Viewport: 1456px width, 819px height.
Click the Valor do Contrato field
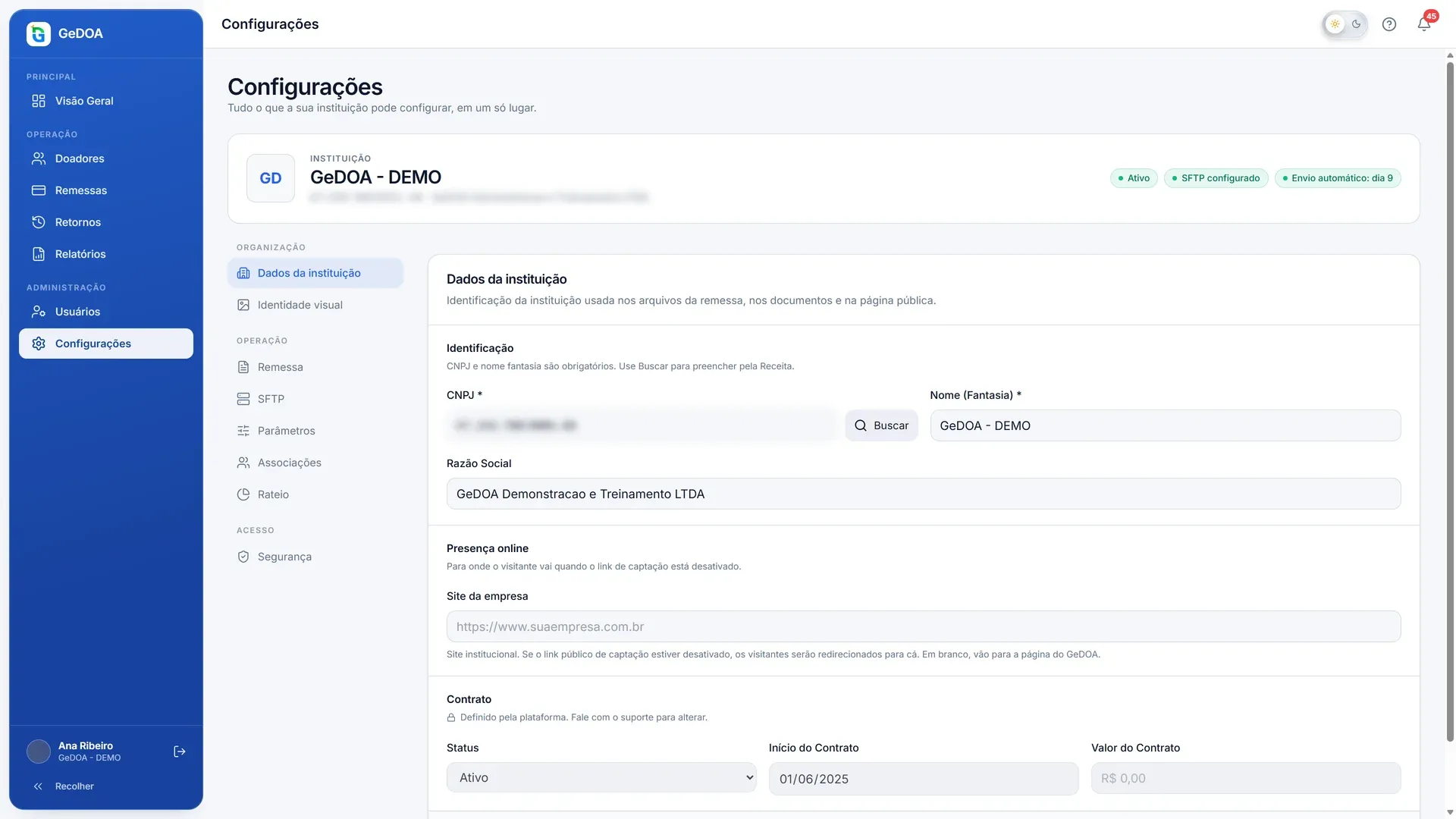click(x=1246, y=778)
